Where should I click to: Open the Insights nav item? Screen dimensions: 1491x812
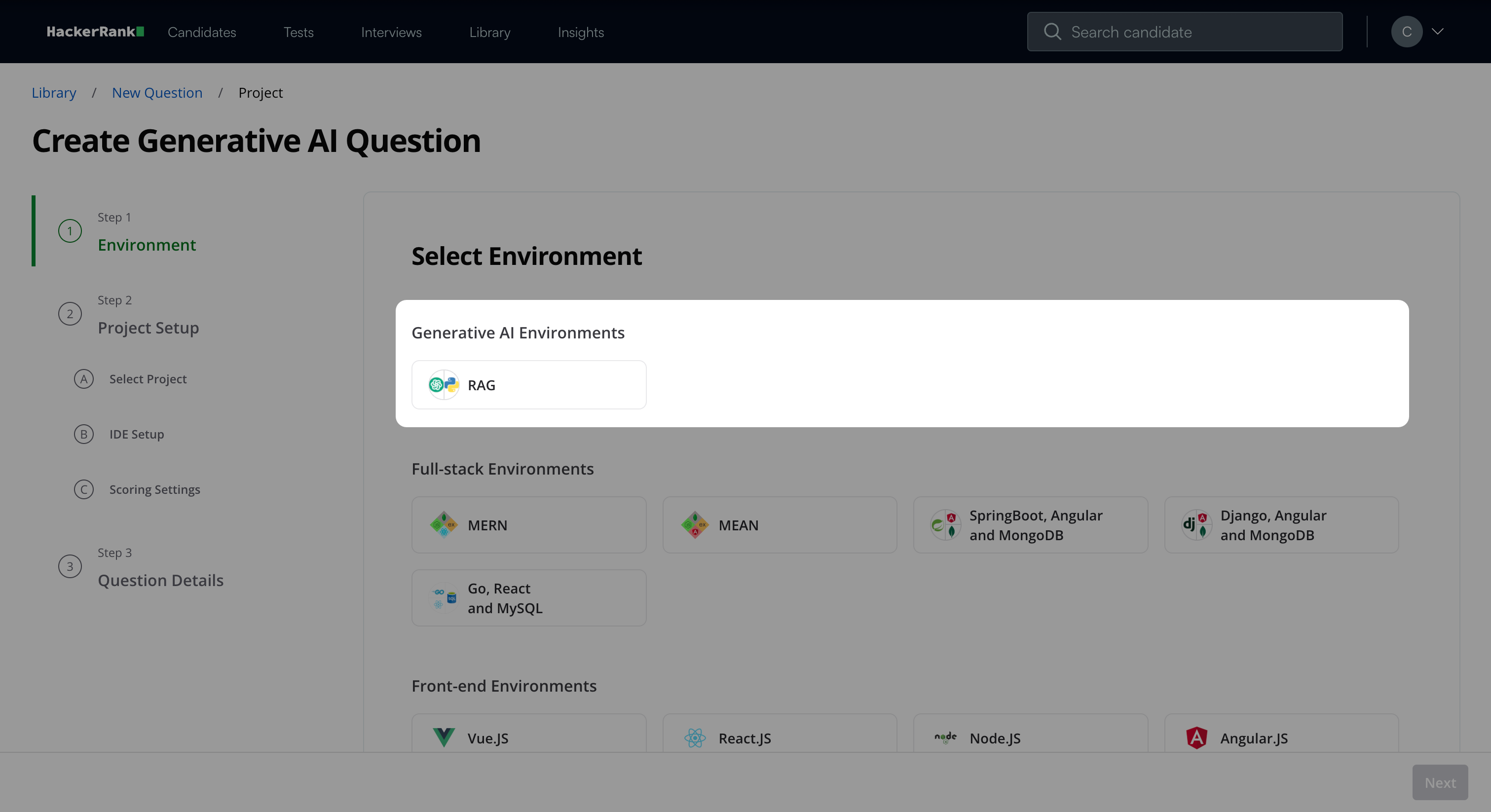[x=581, y=33]
